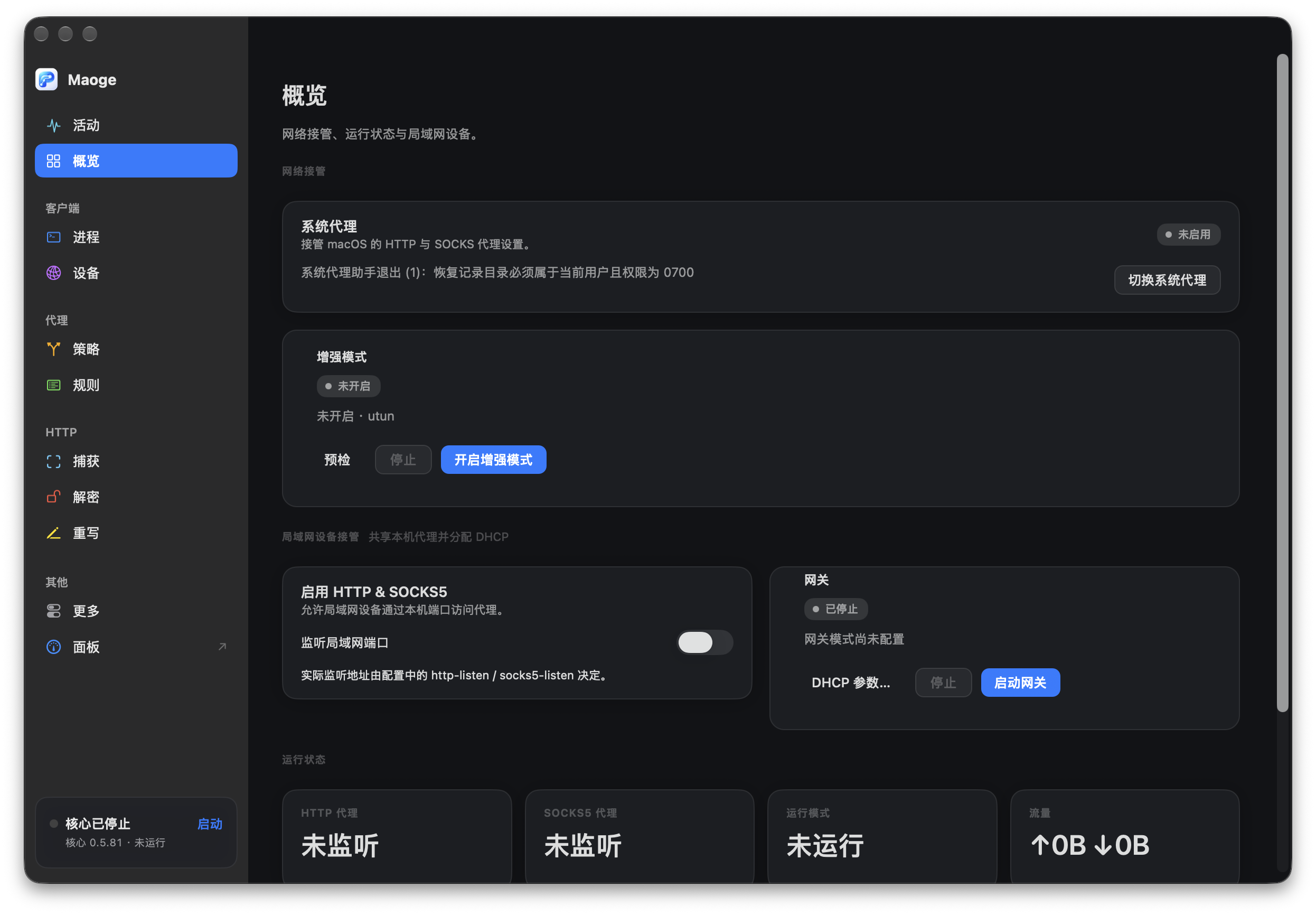The image size is (1316, 915).
Task: Click the Maoge app logo icon
Action: [x=46, y=79]
